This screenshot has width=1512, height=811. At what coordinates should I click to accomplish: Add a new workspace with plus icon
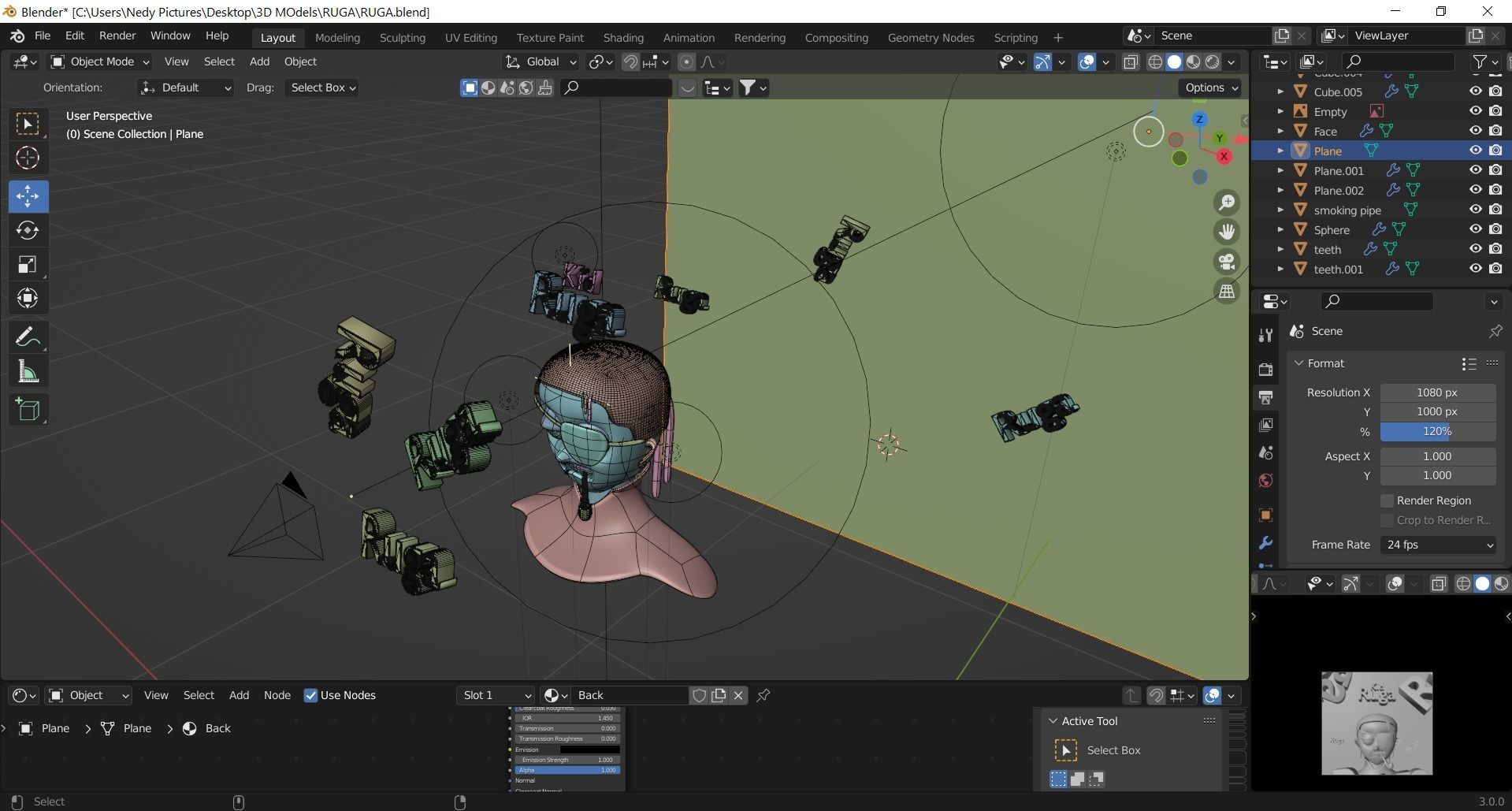[1057, 38]
